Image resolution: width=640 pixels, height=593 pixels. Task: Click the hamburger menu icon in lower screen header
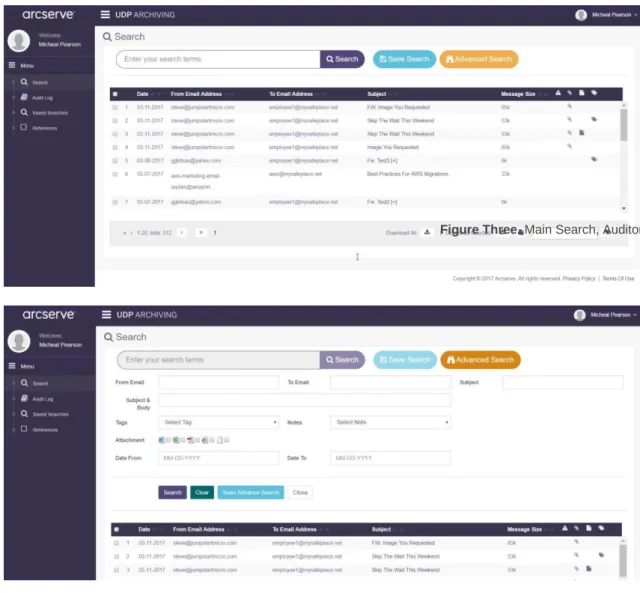point(107,315)
